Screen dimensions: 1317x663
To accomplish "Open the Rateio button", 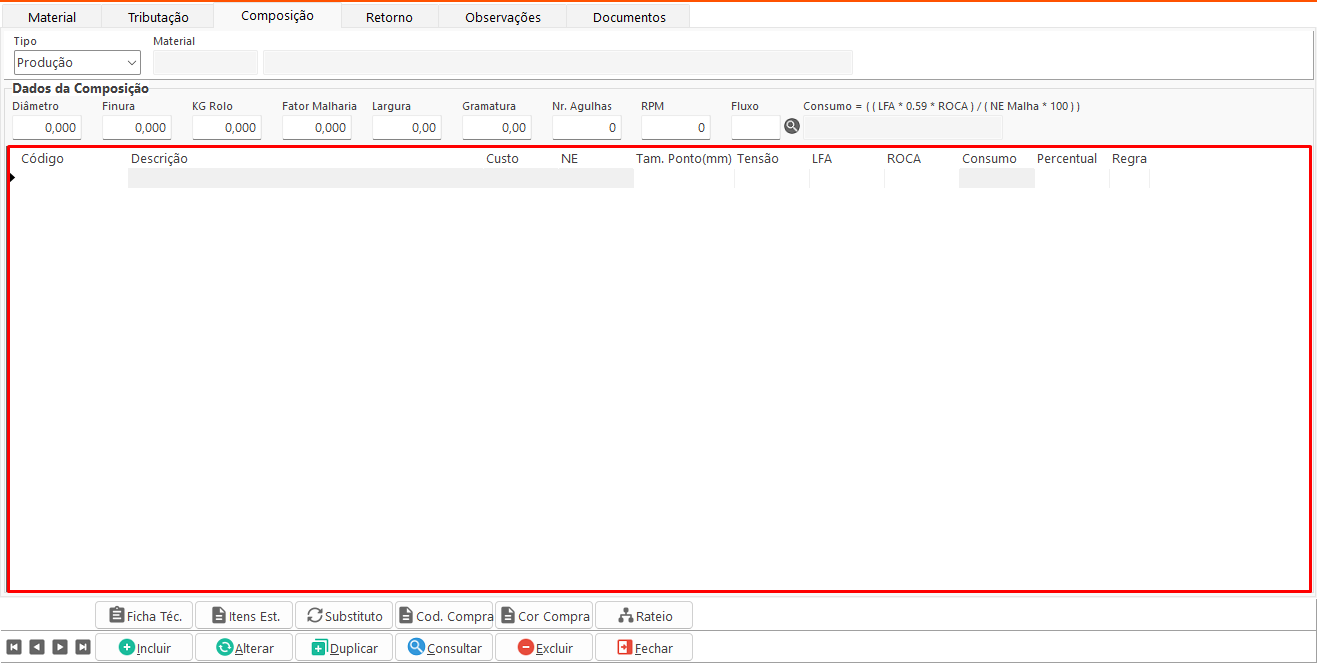I will click(x=644, y=616).
